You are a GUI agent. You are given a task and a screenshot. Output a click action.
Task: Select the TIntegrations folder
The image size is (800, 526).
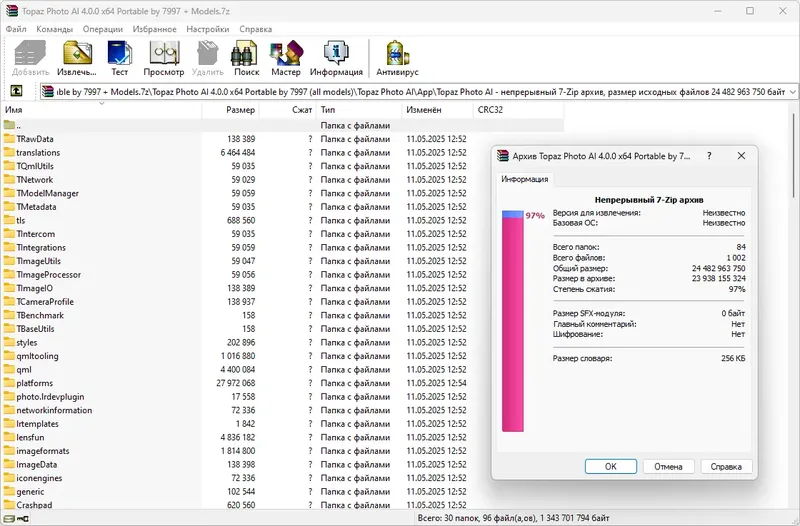(x=41, y=247)
